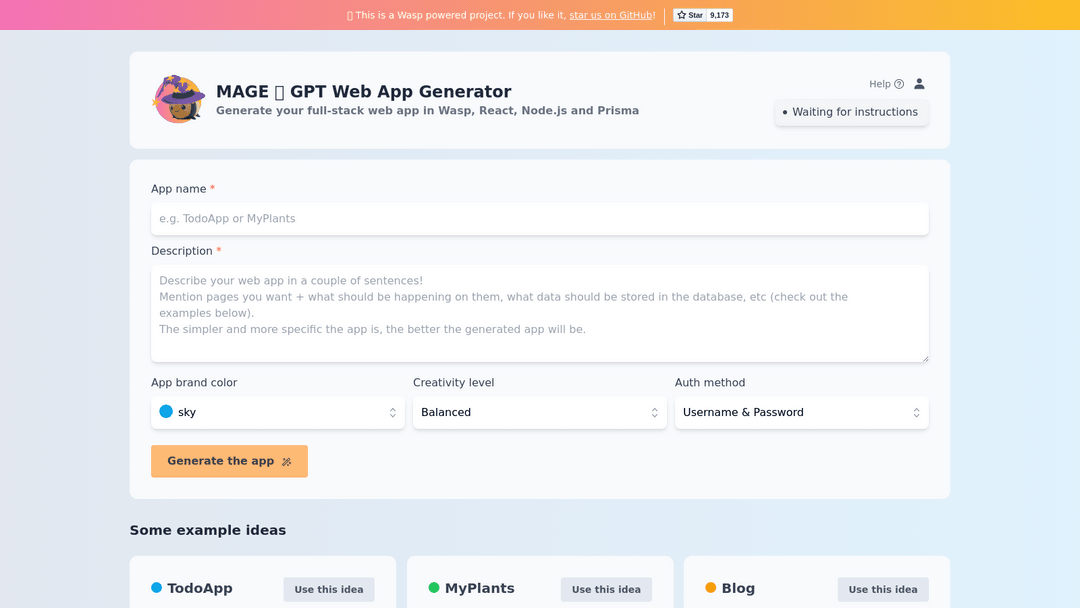Screen dimensions: 1080x608
Task: Click the sky color dot
Action: [x=166, y=411]
